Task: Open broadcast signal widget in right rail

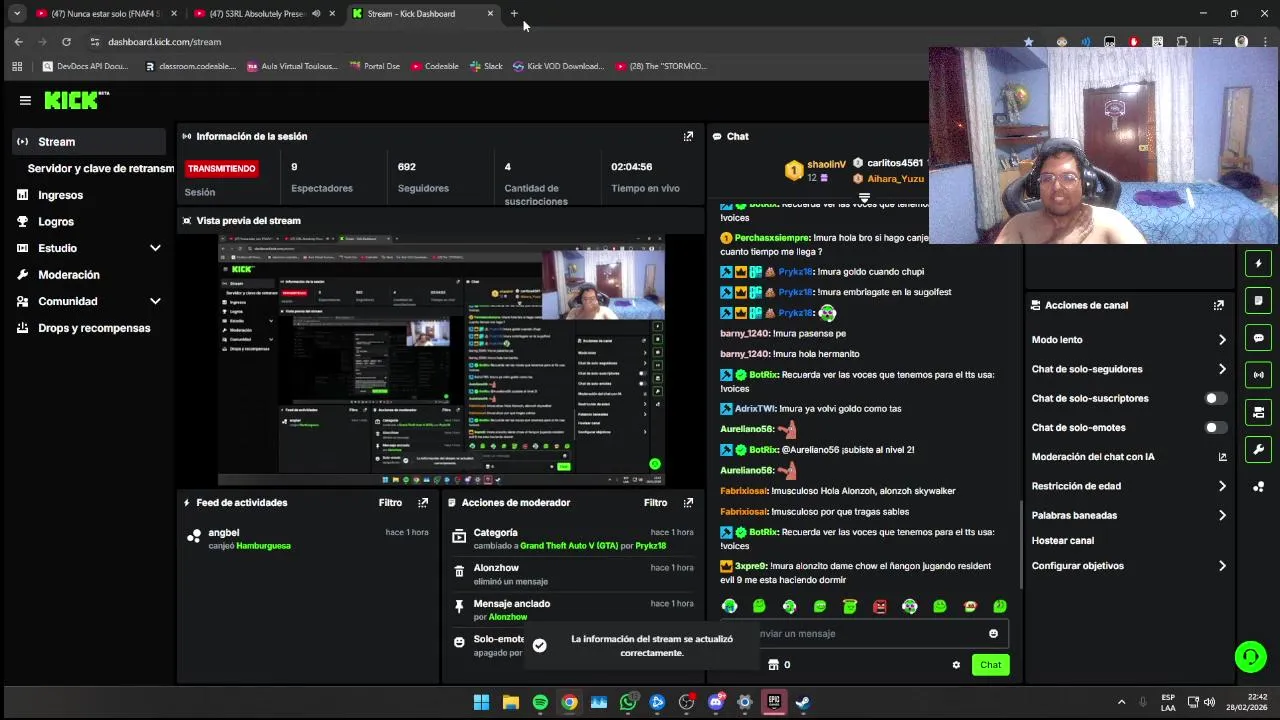Action: (1259, 375)
